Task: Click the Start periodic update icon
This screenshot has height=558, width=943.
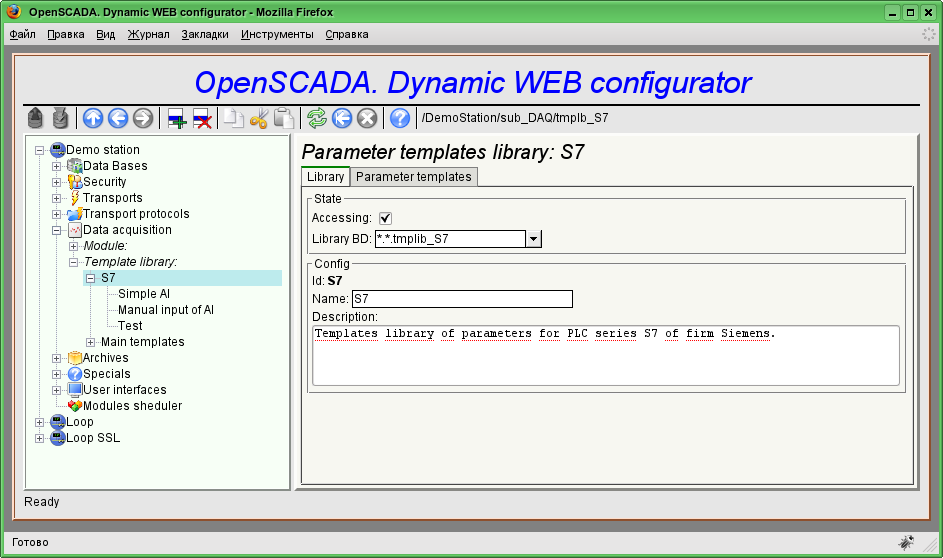Action: click(x=342, y=118)
